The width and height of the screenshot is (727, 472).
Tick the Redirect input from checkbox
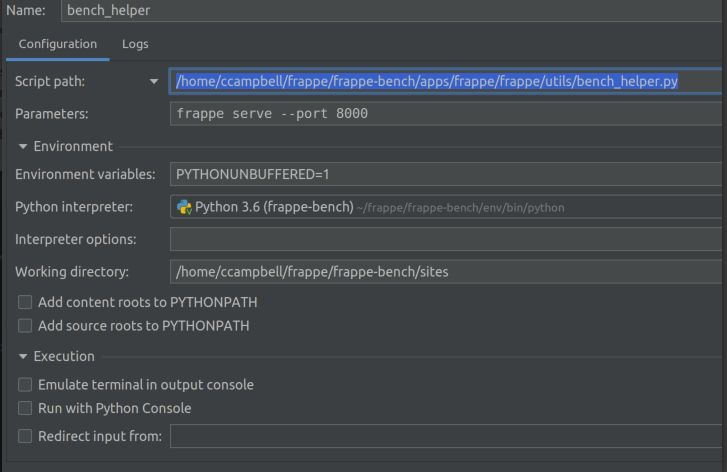click(25, 436)
